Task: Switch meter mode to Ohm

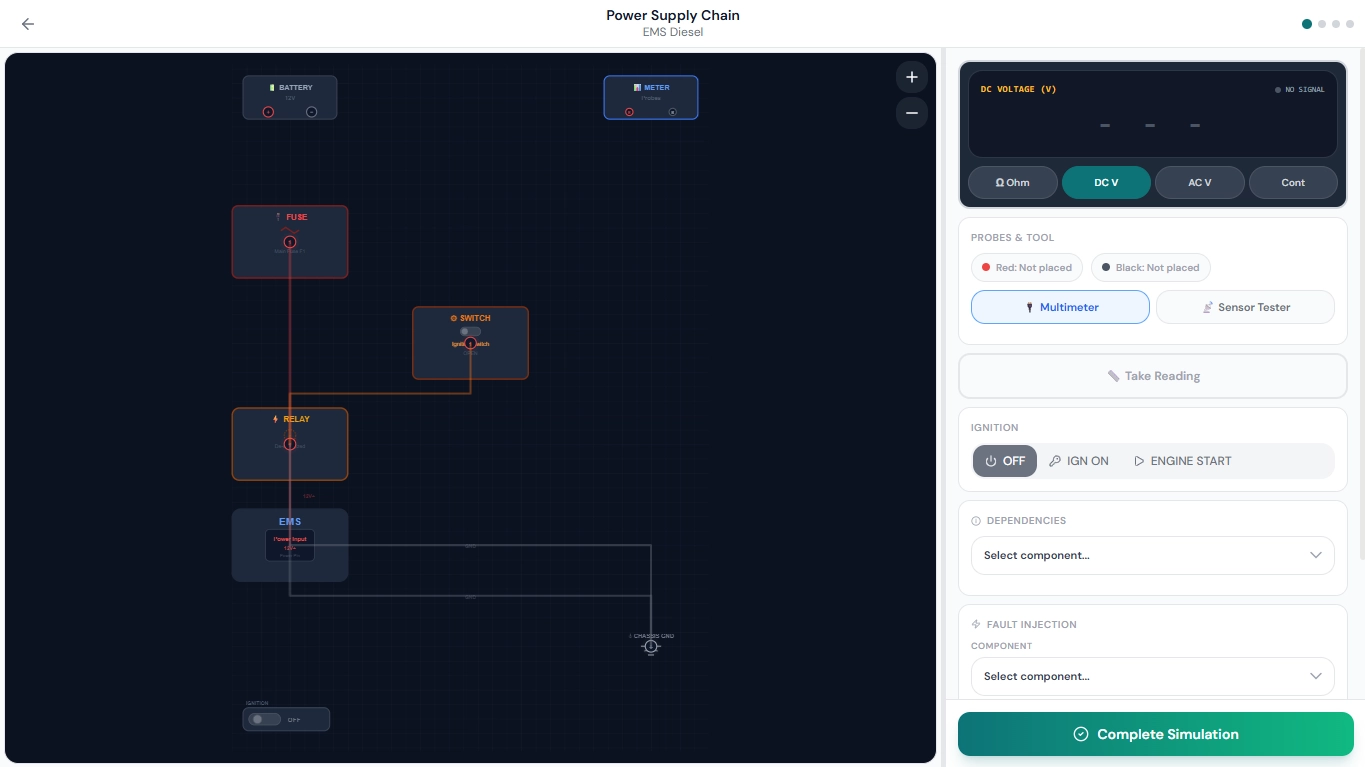Action: pyautogui.click(x=1012, y=182)
